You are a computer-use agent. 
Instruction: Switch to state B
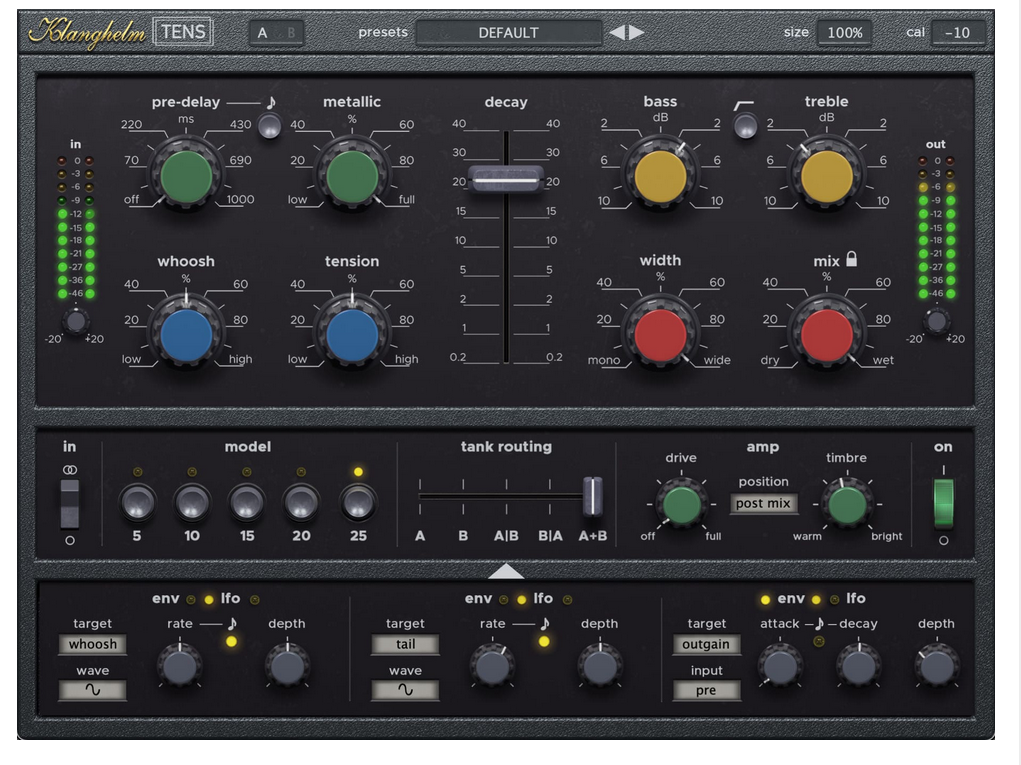291,33
